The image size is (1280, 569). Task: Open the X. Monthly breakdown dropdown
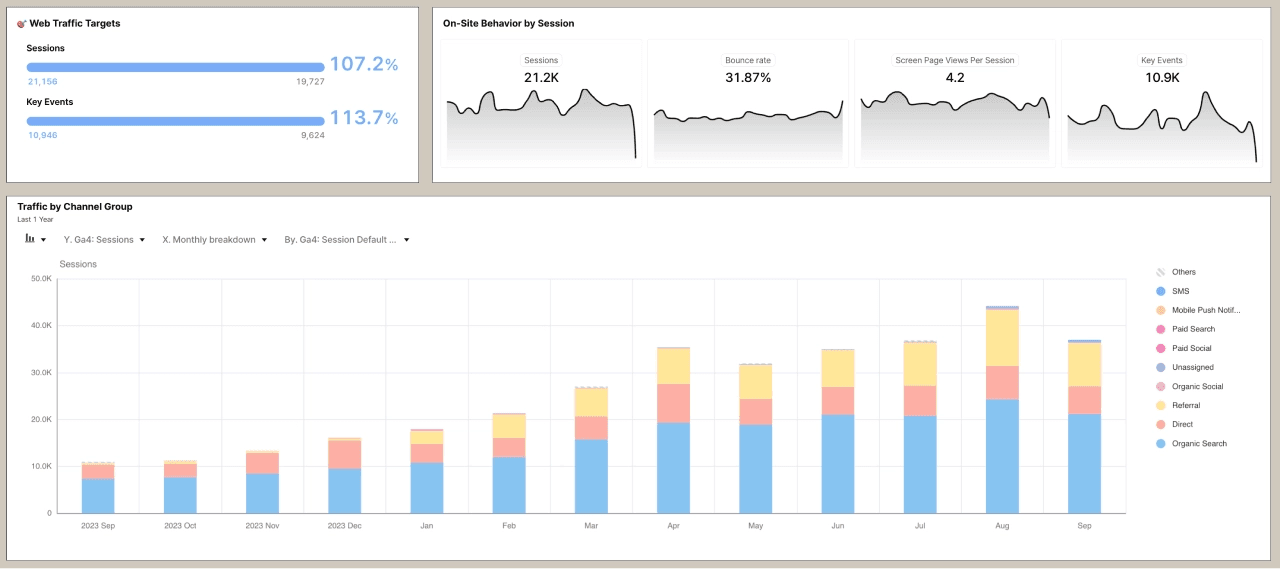(x=214, y=240)
